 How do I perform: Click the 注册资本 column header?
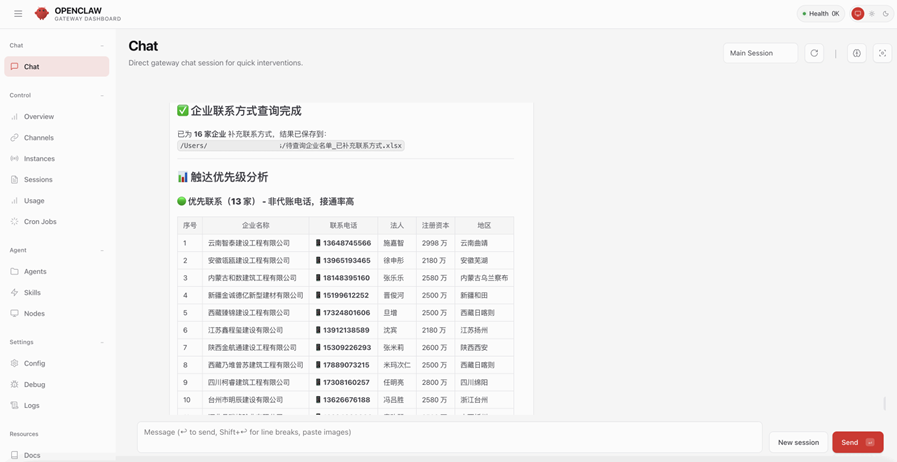pyautogui.click(x=435, y=225)
